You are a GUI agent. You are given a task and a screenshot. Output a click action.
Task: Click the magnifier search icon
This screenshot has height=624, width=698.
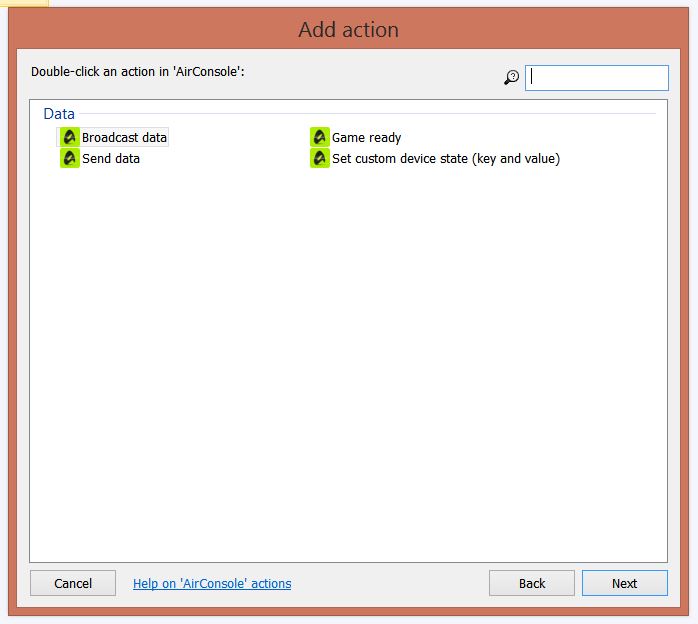tap(512, 78)
